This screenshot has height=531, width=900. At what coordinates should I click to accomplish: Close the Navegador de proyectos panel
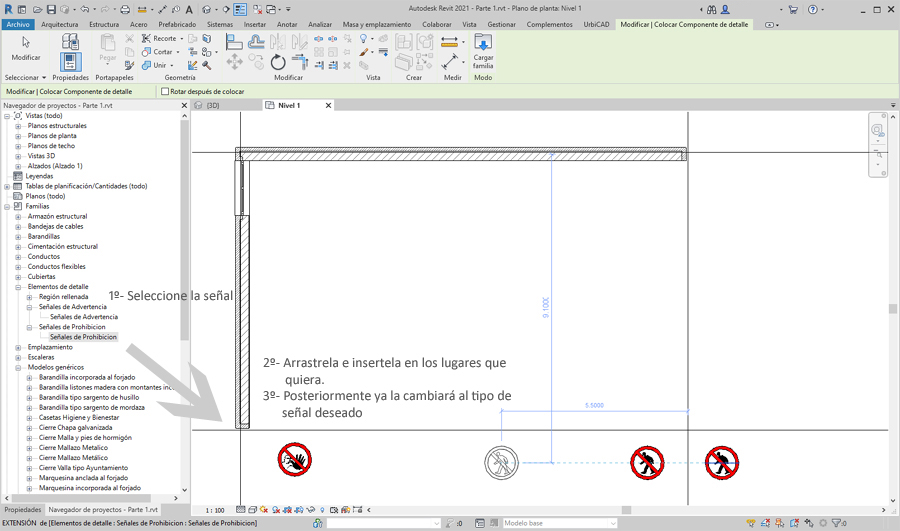183,105
